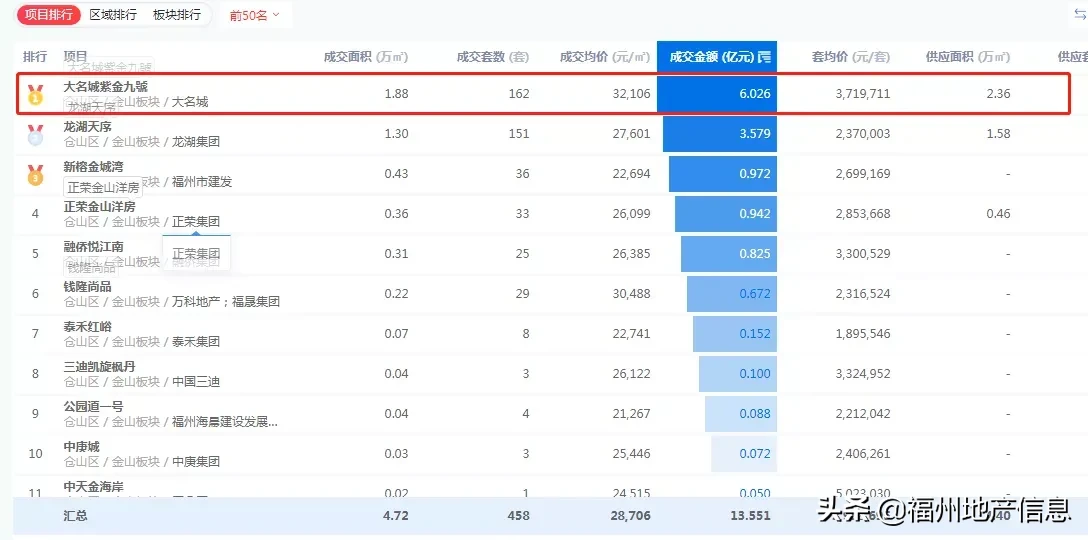Open project 融侨悦江南
1088x540 pixels.
pos(94,247)
